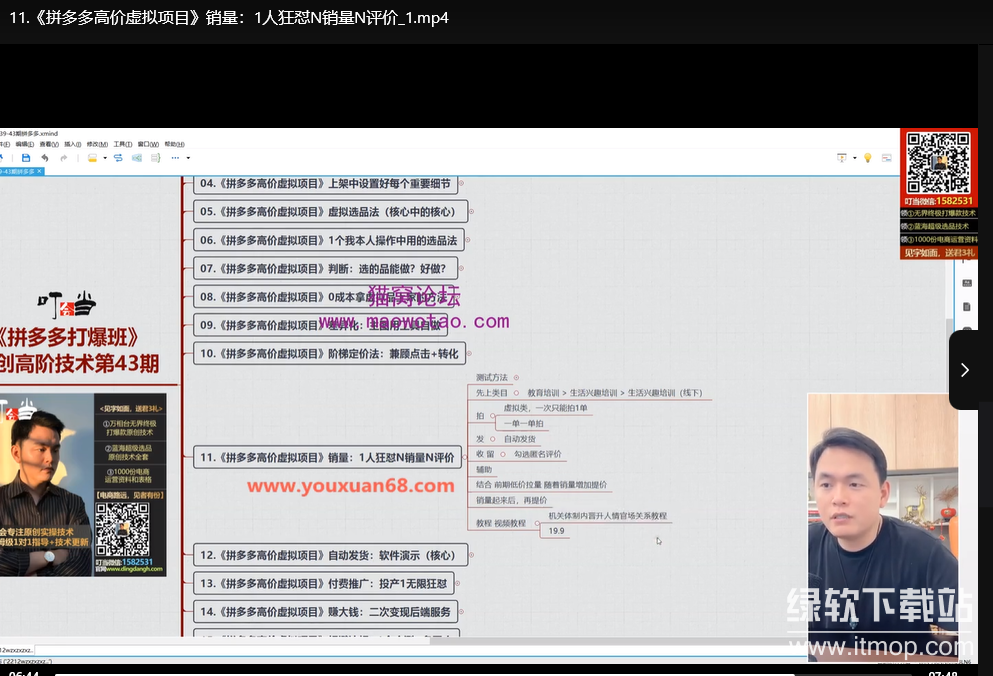Expand topic 12 自动发货 toggle
Viewport: 993px width, 676px height.
point(471,555)
